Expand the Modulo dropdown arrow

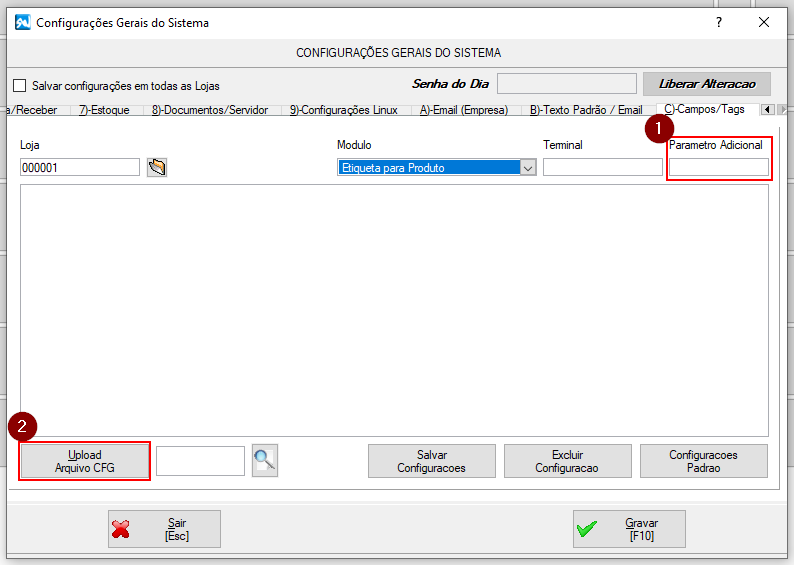528,168
